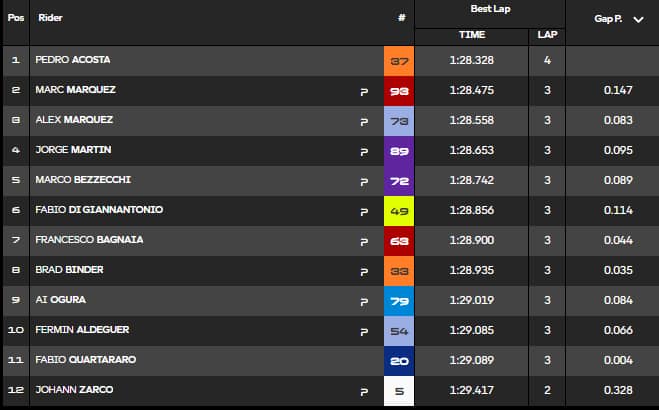
Task: Click the pit icon beside Ai Ogura
Action: [364, 302]
